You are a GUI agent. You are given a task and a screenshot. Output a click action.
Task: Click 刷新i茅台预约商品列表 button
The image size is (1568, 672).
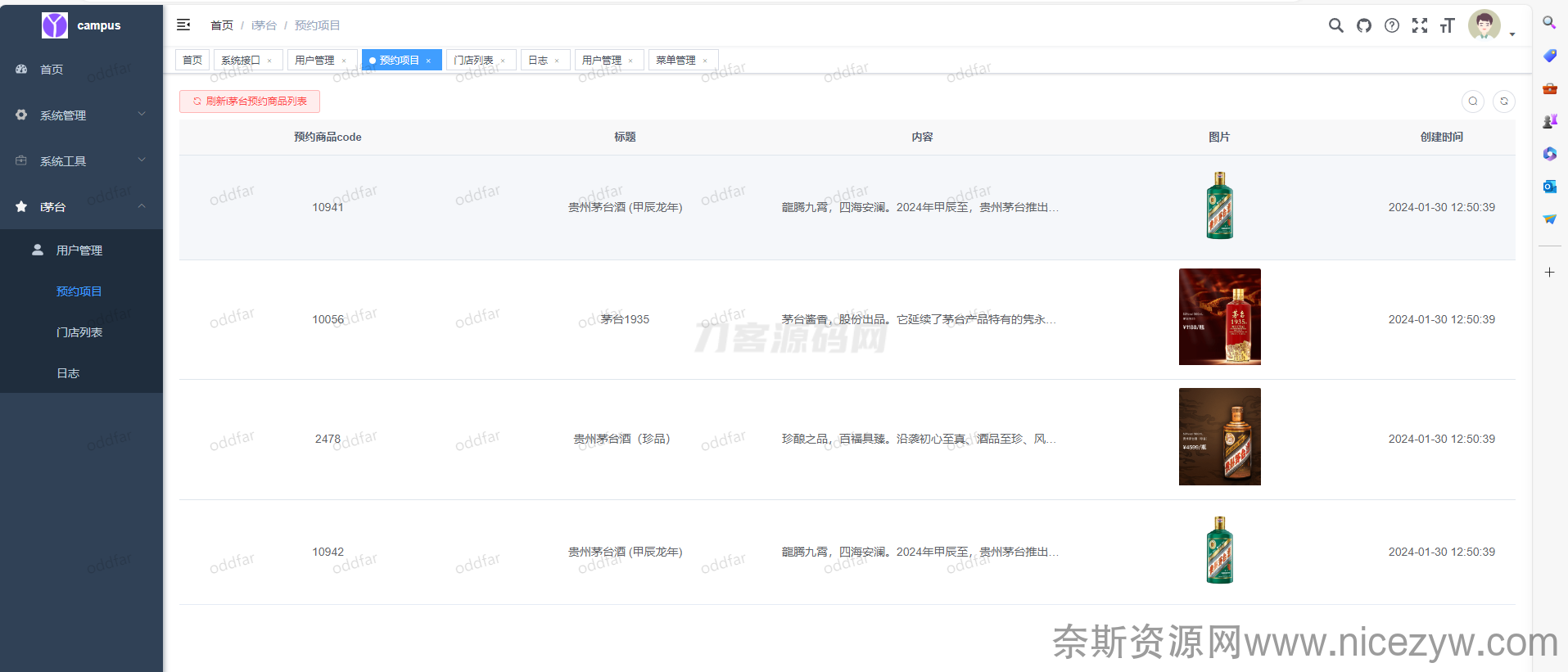(x=250, y=101)
